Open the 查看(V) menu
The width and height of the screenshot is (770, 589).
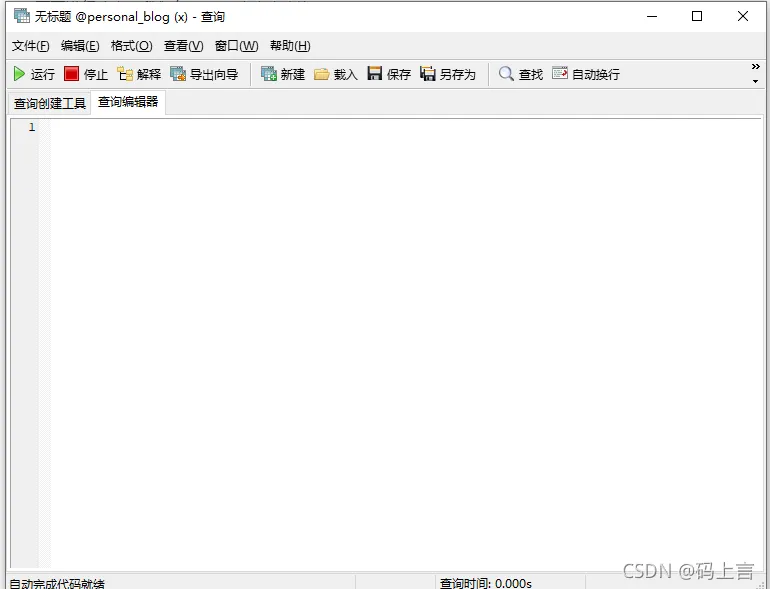tap(184, 46)
